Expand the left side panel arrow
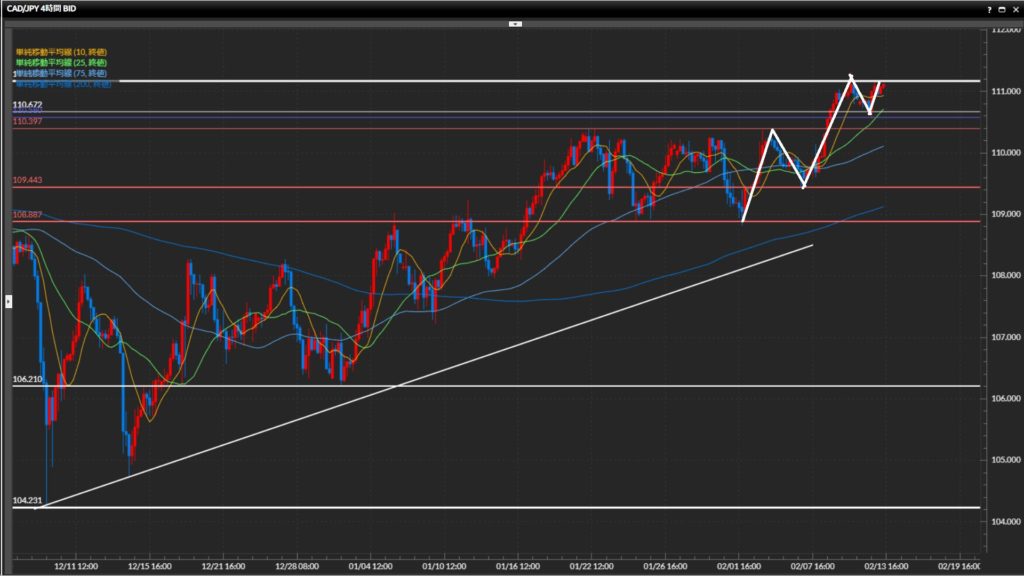The image size is (1024, 576). point(9,299)
